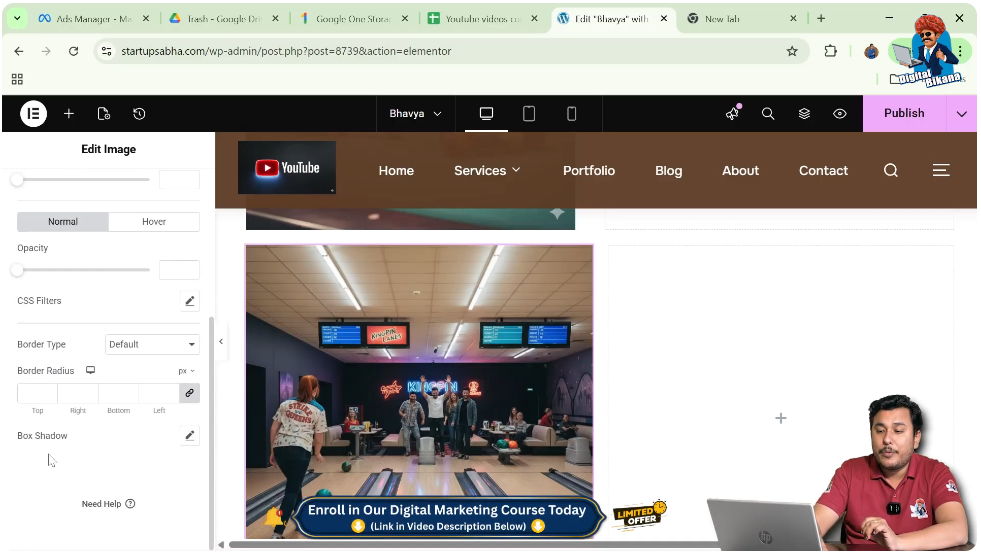This screenshot has height=554, width=981.
Task: Edit Box Shadow with pencil icon
Action: 189,436
